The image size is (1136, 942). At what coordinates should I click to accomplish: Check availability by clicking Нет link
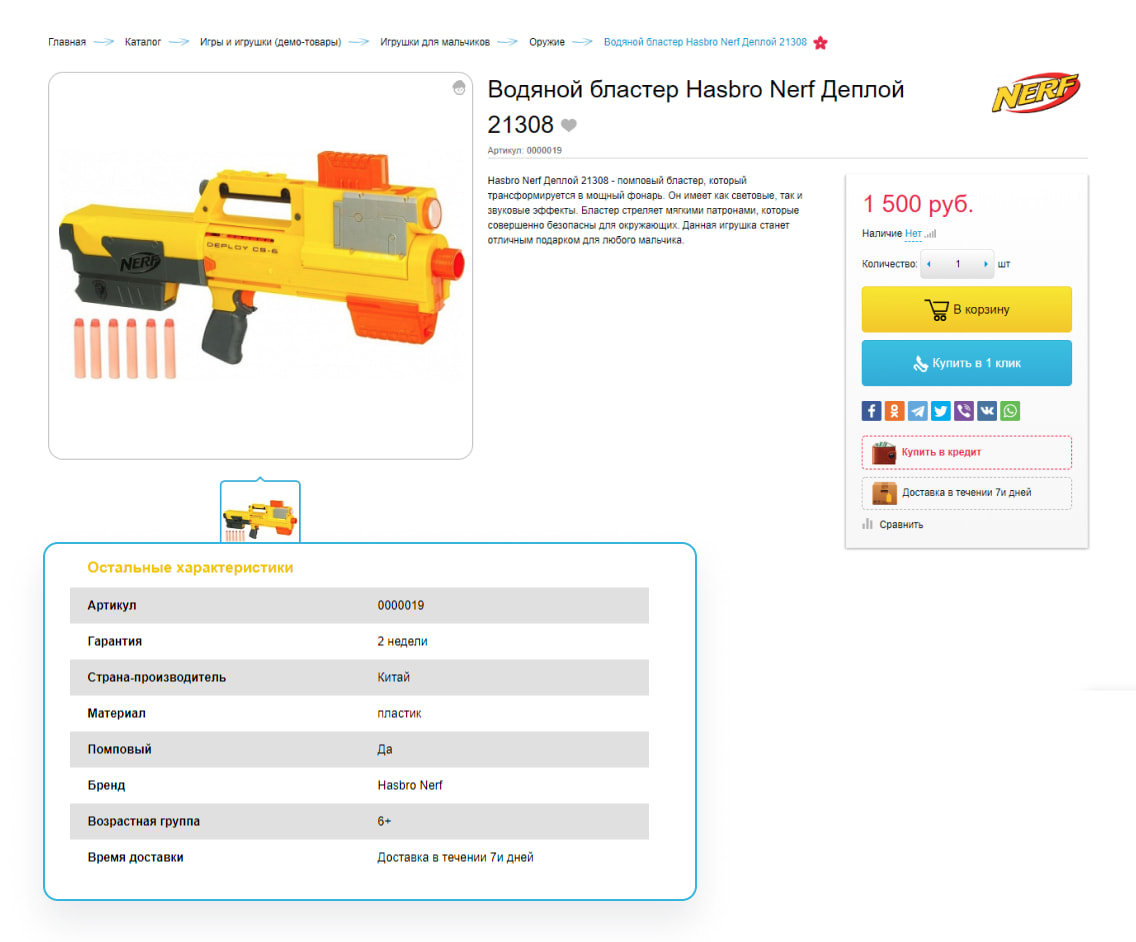[913, 233]
